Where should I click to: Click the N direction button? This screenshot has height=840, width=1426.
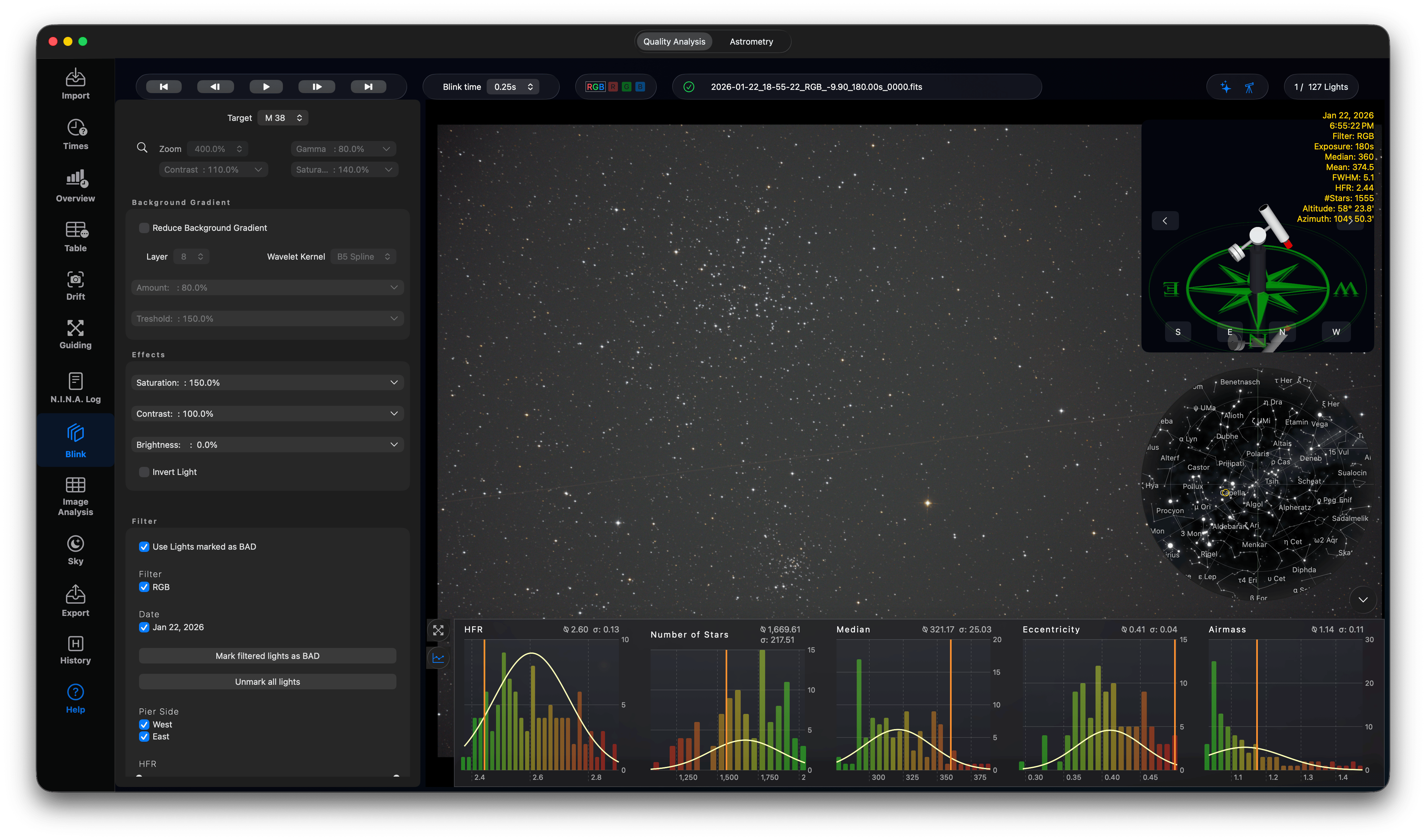click(x=1282, y=332)
